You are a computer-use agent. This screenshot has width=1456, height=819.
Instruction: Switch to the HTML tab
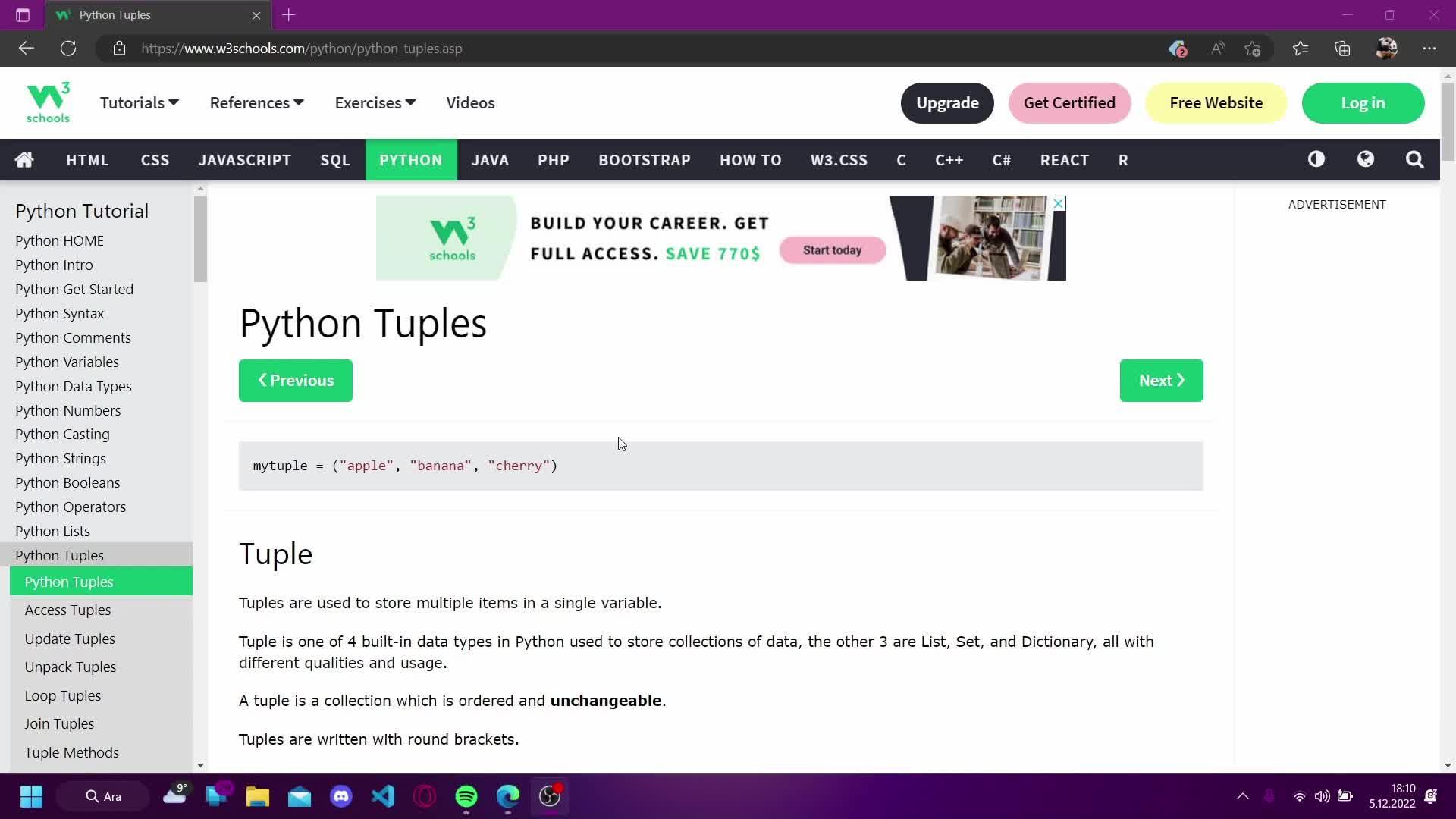pyautogui.click(x=87, y=160)
